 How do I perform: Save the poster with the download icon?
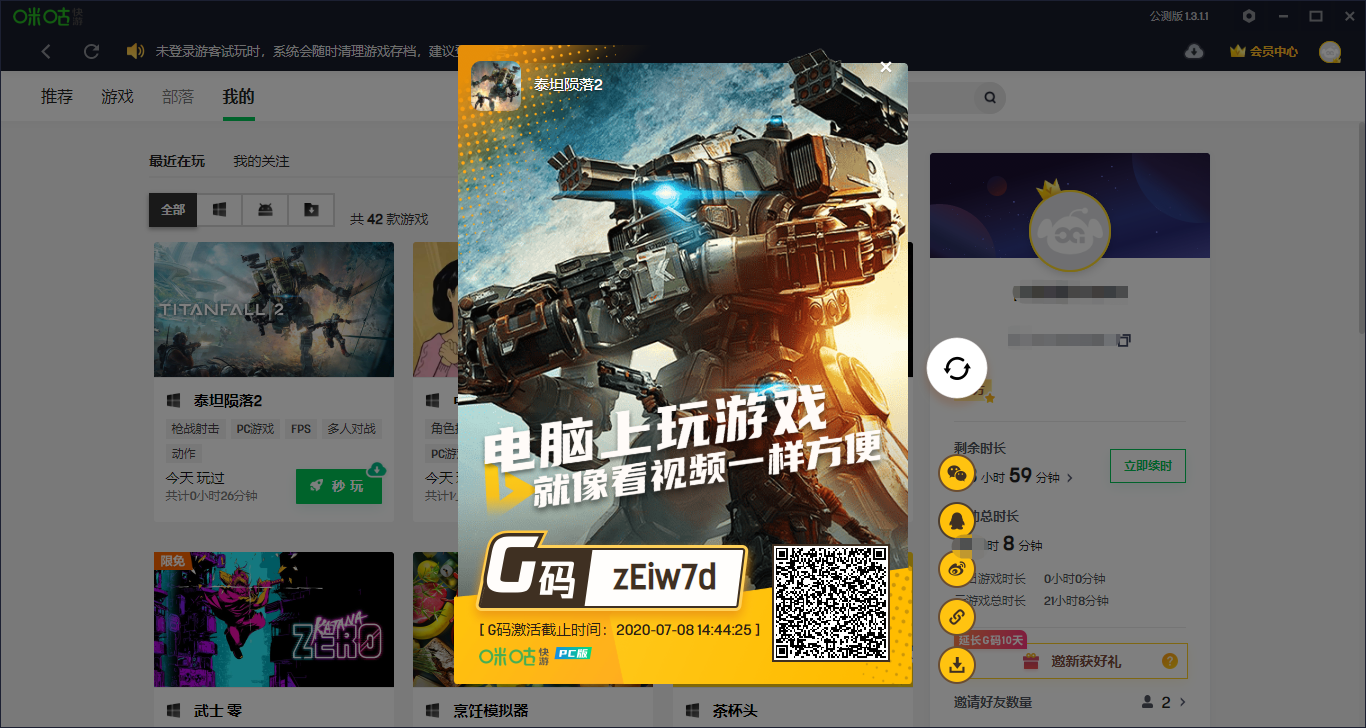pos(957,664)
